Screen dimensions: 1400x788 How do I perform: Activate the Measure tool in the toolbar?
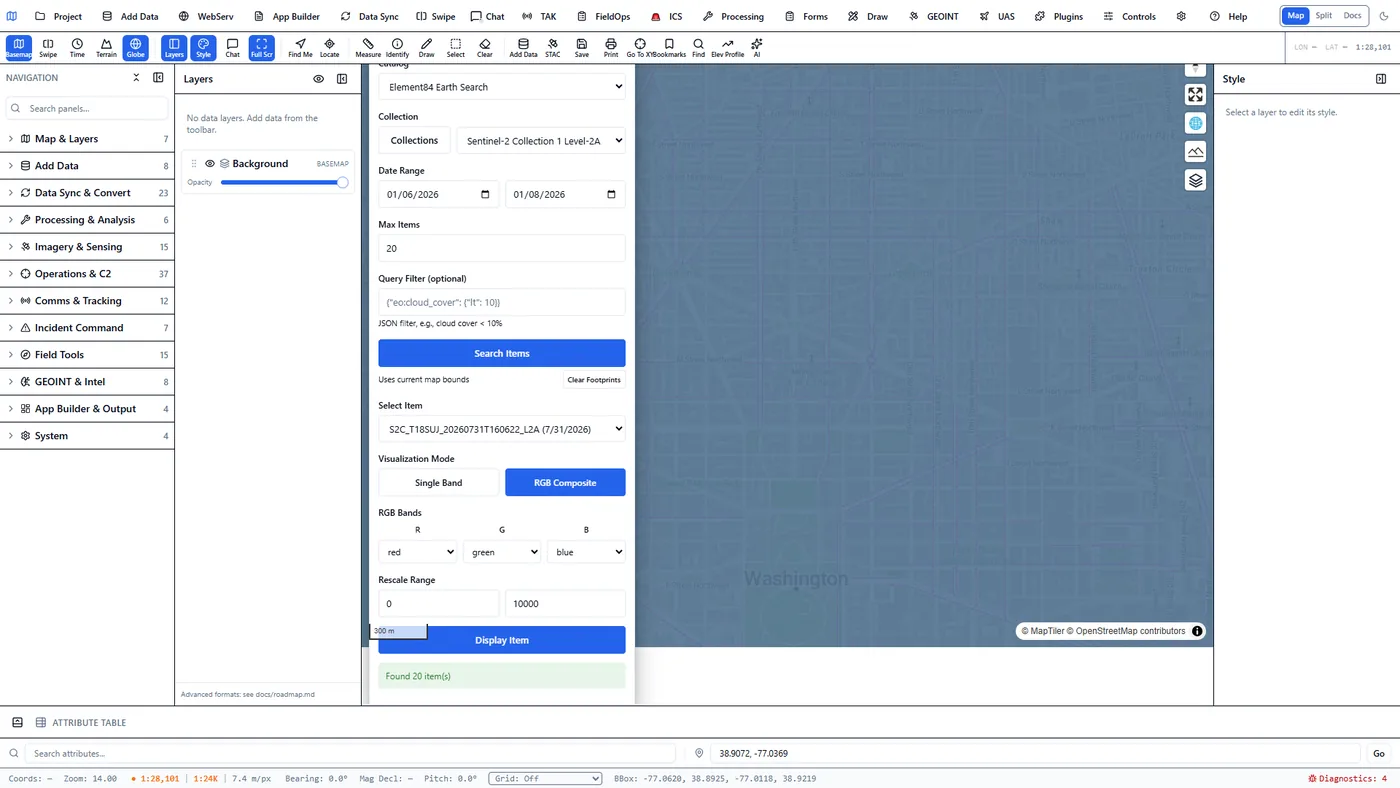pos(368,47)
